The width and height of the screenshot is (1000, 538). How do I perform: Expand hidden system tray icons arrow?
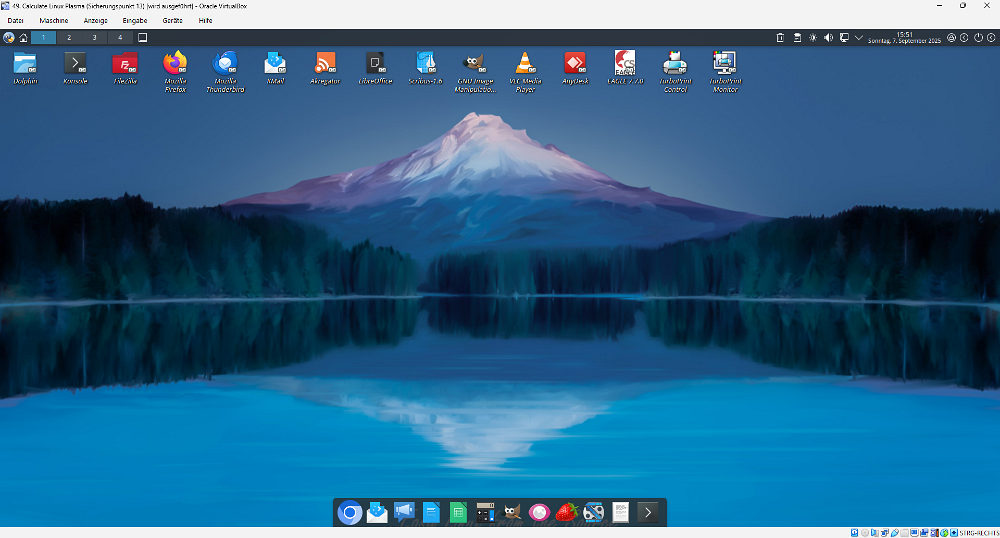click(x=859, y=38)
